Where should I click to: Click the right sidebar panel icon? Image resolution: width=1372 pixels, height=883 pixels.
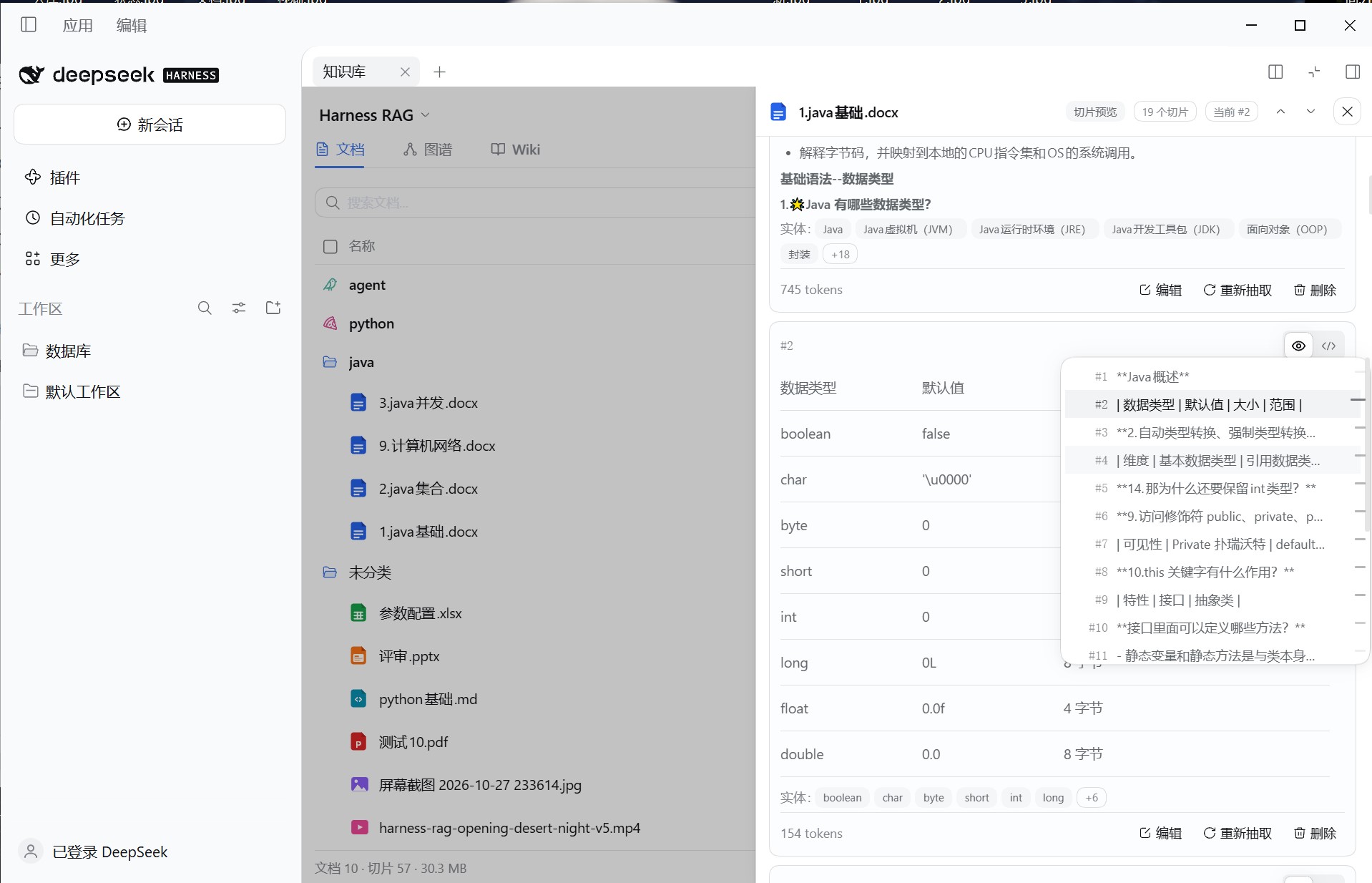pyautogui.click(x=1353, y=72)
